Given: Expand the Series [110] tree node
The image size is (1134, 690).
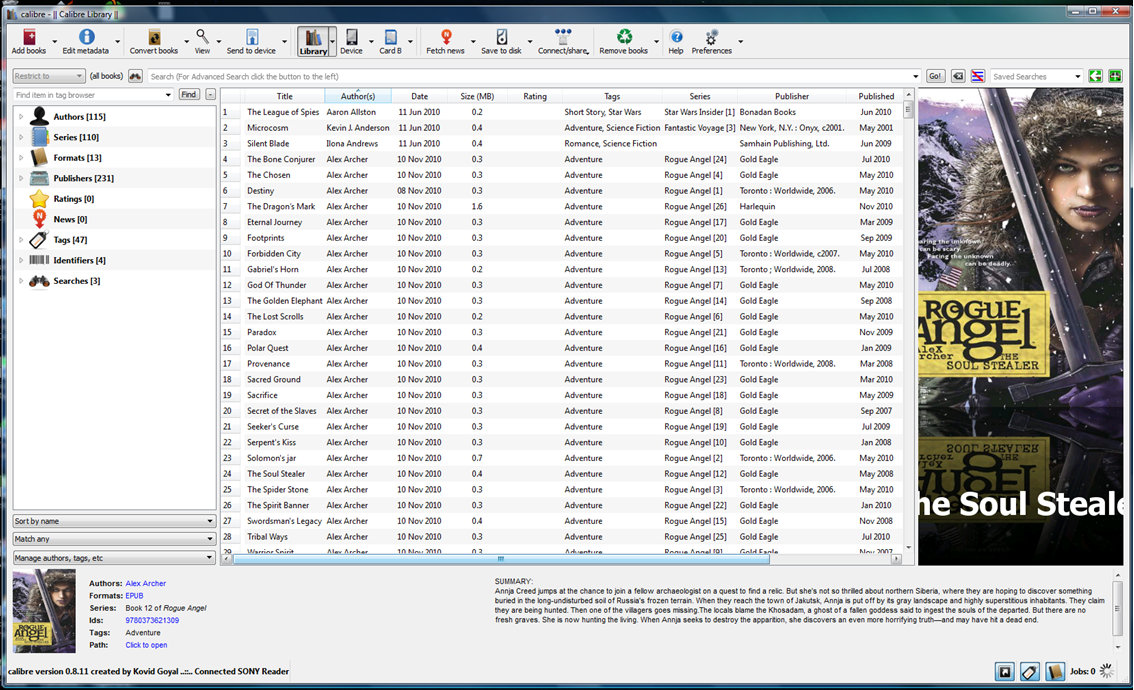Looking at the screenshot, I should pyautogui.click(x=21, y=137).
